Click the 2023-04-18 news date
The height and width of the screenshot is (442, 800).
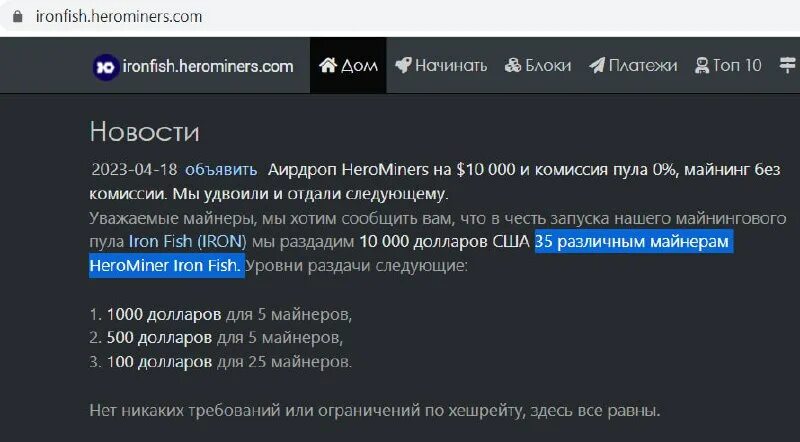coord(134,169)
